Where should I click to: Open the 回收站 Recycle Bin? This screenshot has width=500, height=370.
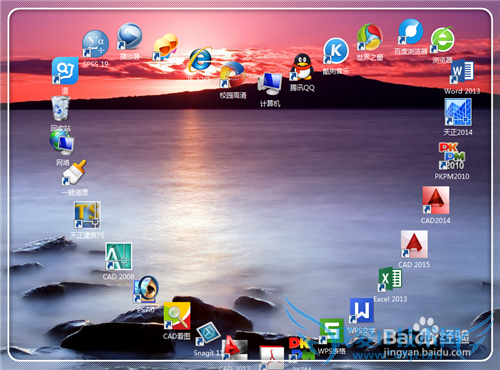point(60,108)
